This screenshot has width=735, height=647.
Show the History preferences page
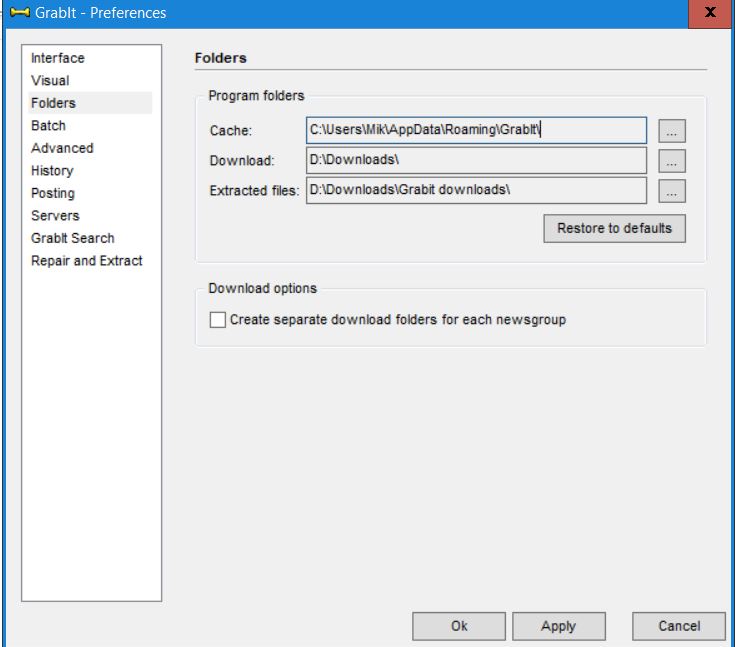pyautogui.click(x=52, y=170)
